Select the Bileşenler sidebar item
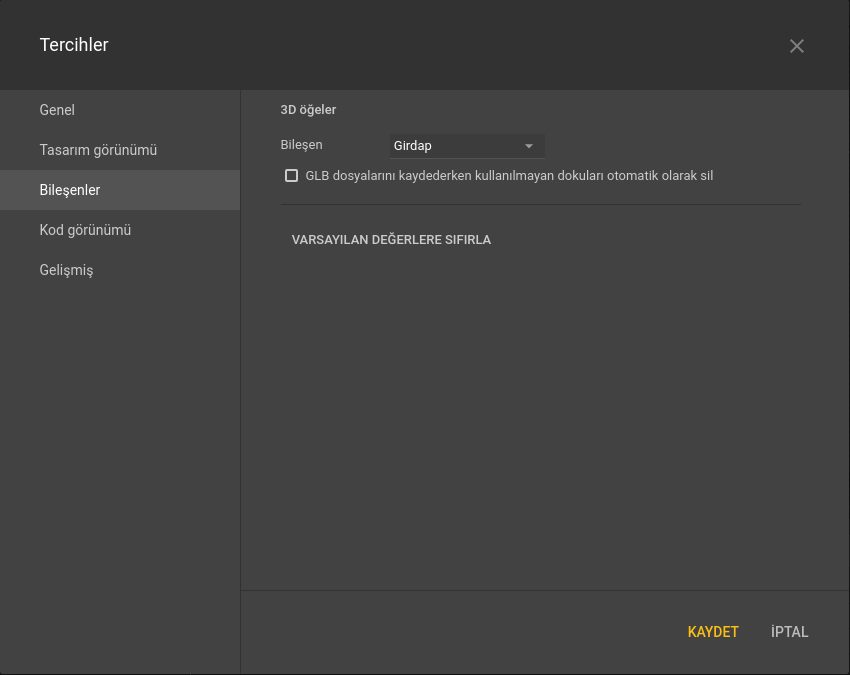Screen dimensions: 850x675 tap(70, 190)
